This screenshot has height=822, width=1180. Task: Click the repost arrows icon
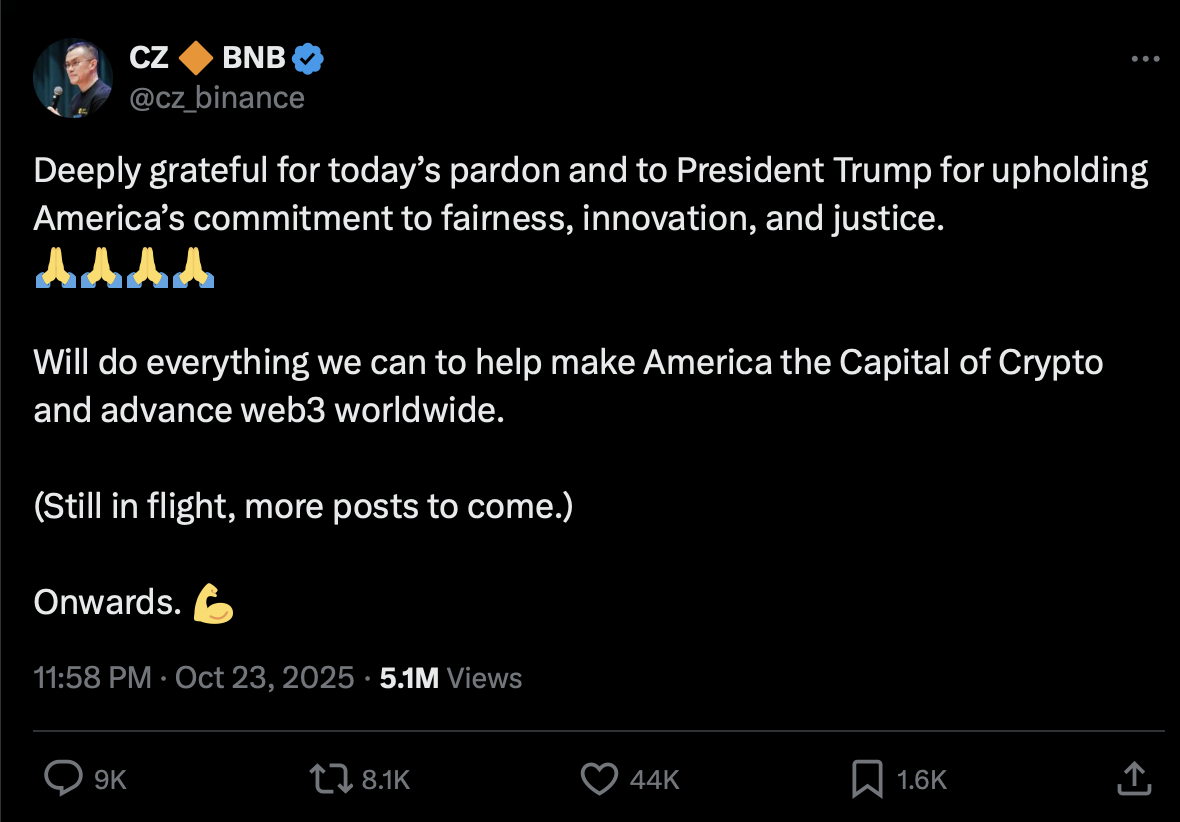coord(331,778)
